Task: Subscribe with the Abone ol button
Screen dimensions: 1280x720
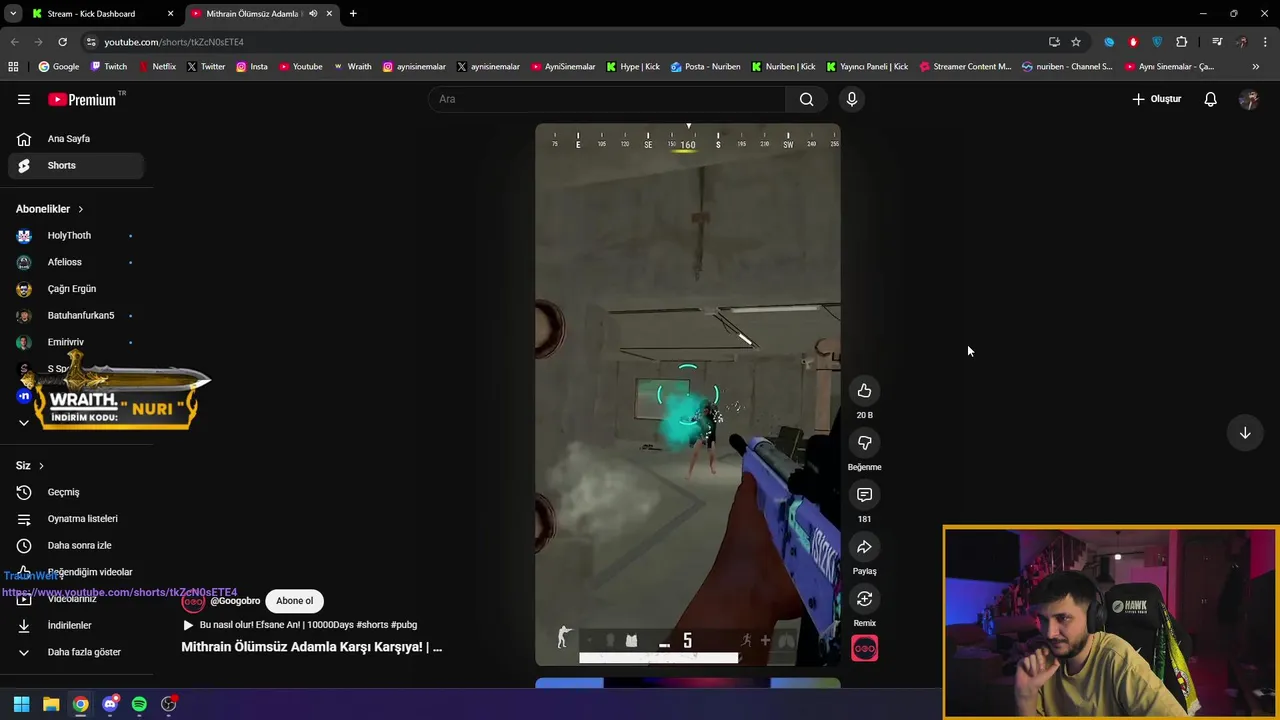Action: [x=294, y=601]
